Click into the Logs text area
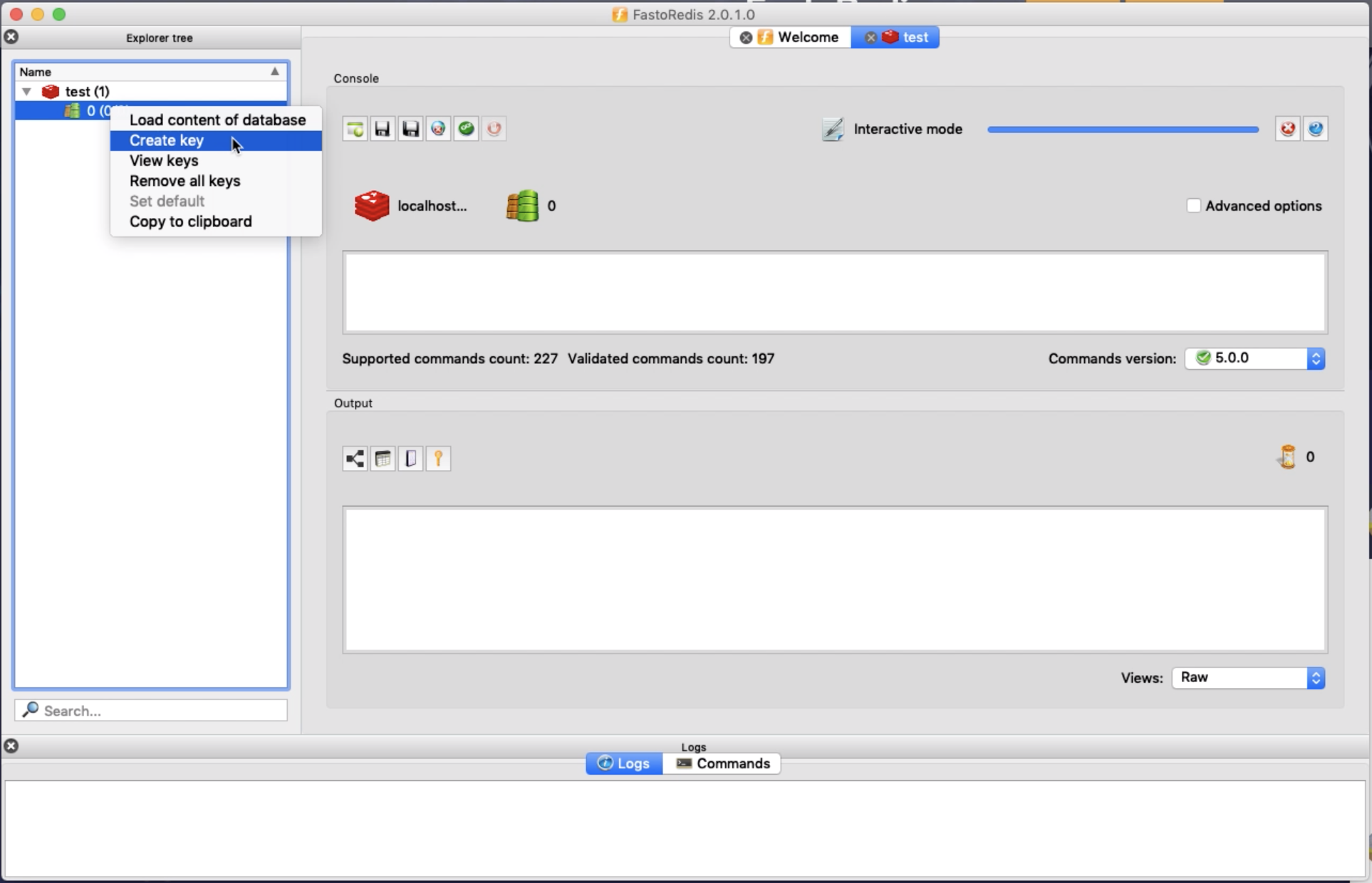 [x=685, y=829]
